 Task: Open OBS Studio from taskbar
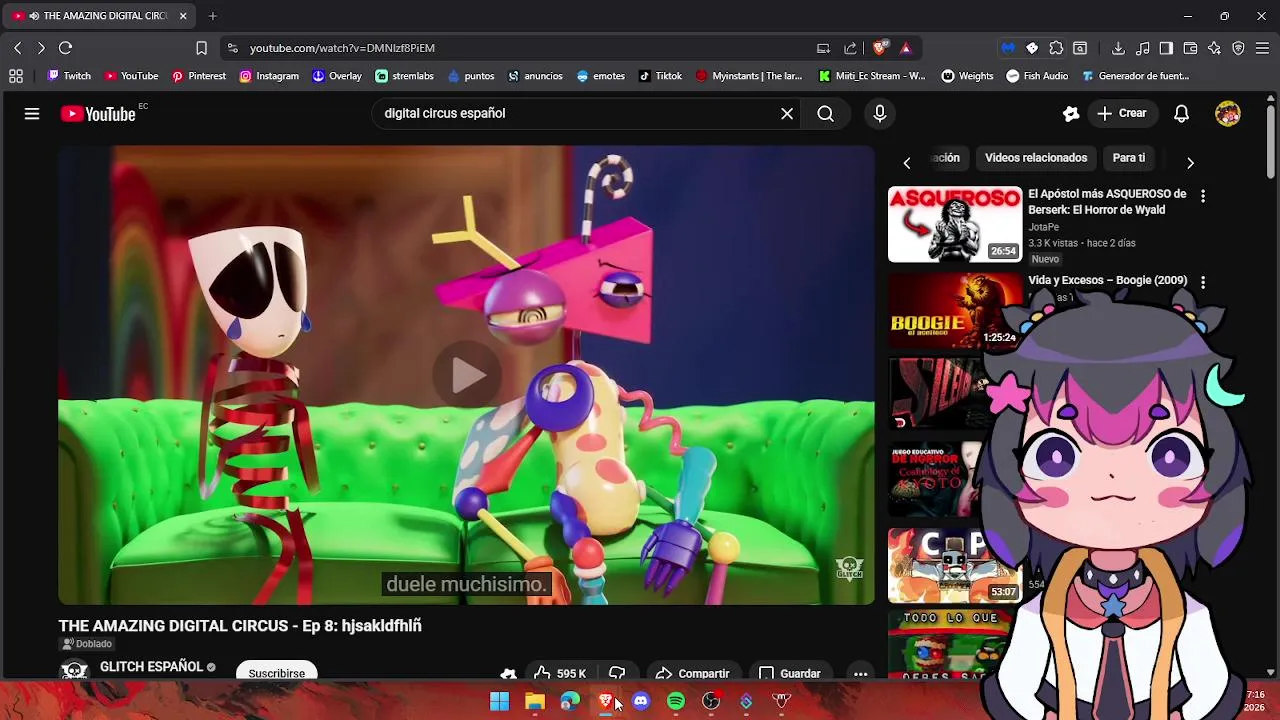point(711,701)
